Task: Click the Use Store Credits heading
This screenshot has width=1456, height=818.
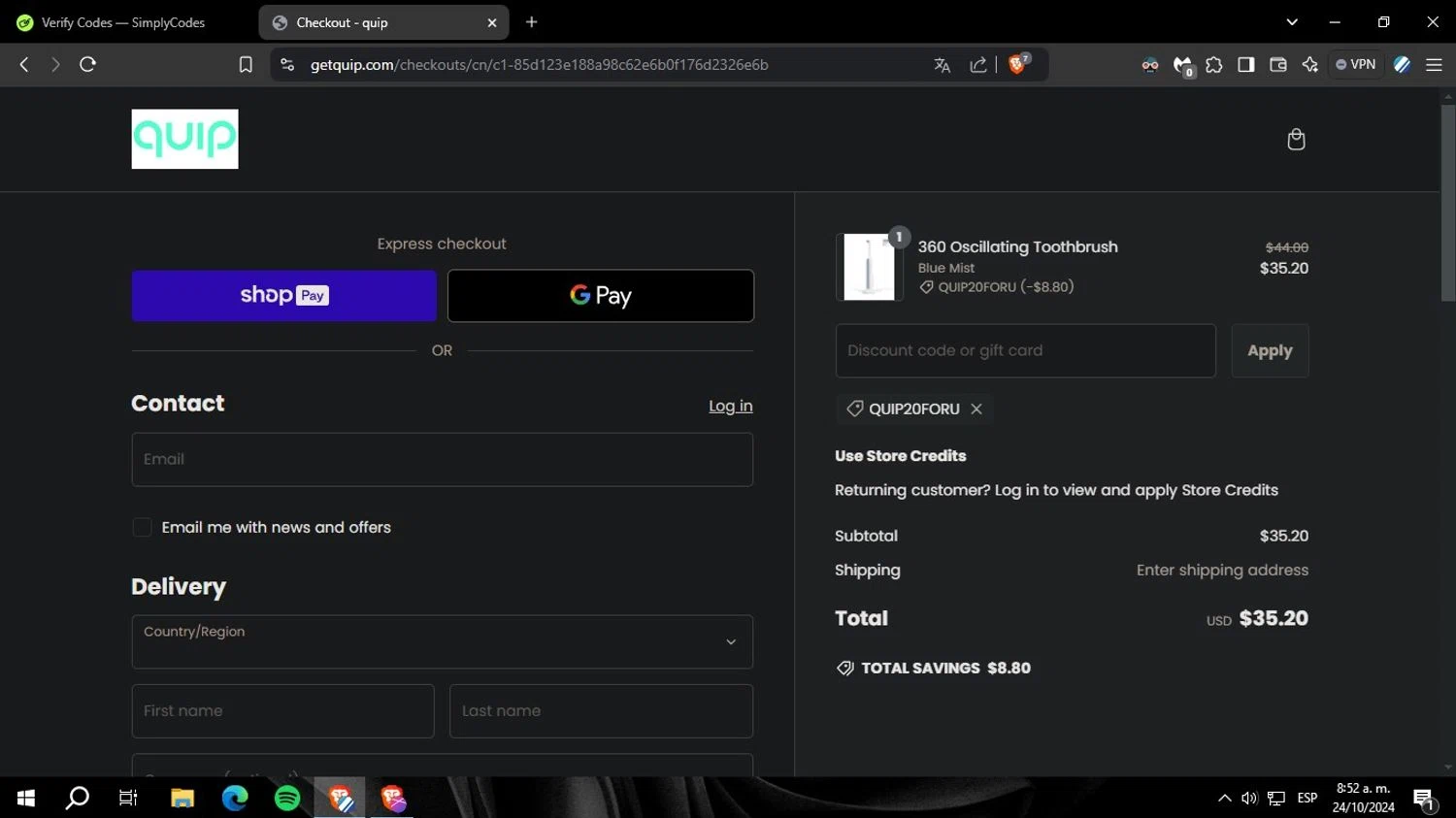Action: [901, 456]
